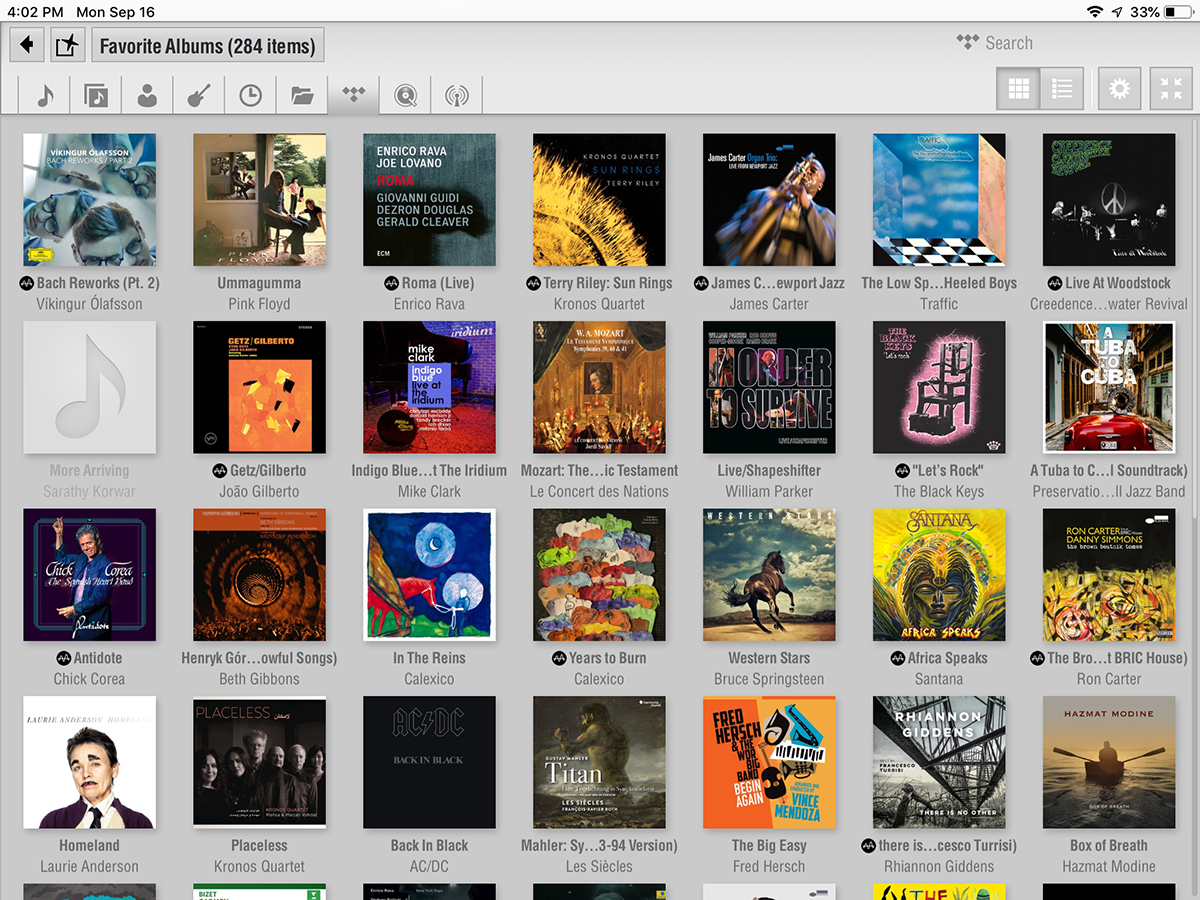Open the Songs tab with the music note
Image resolution: width=1200 pixels, height=900 pixels.
click(45, 95)
